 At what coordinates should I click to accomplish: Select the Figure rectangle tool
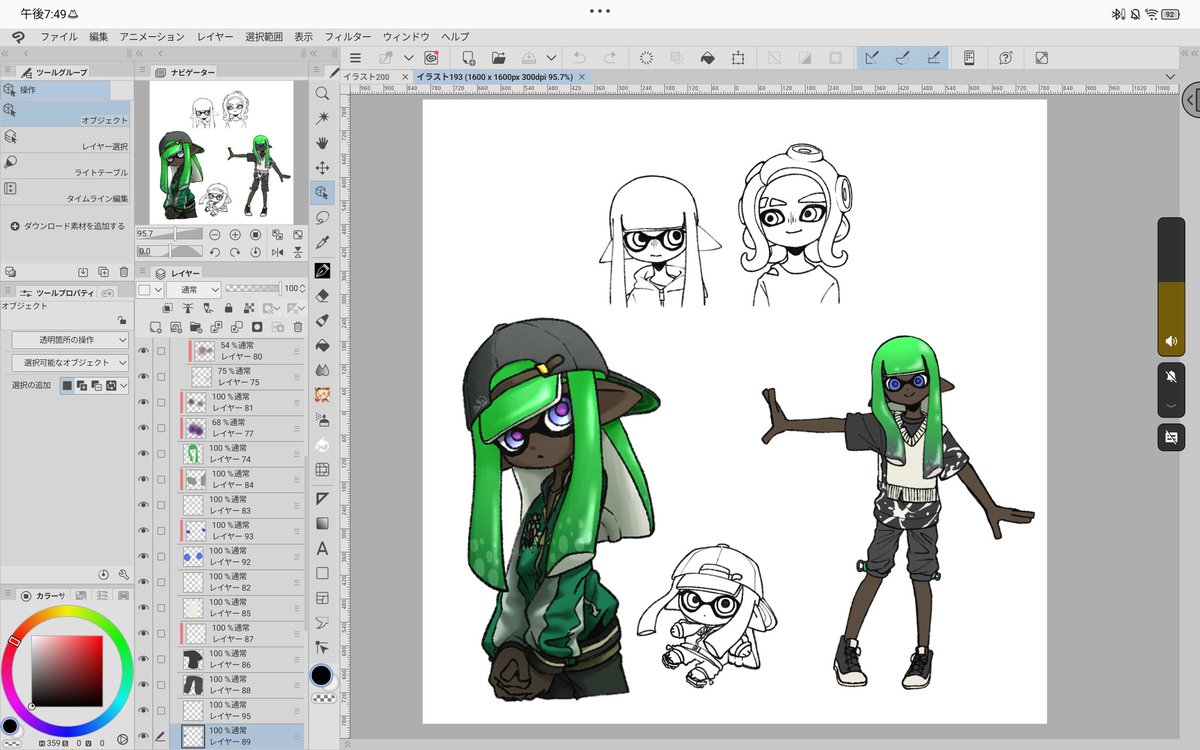pos(322,573)
